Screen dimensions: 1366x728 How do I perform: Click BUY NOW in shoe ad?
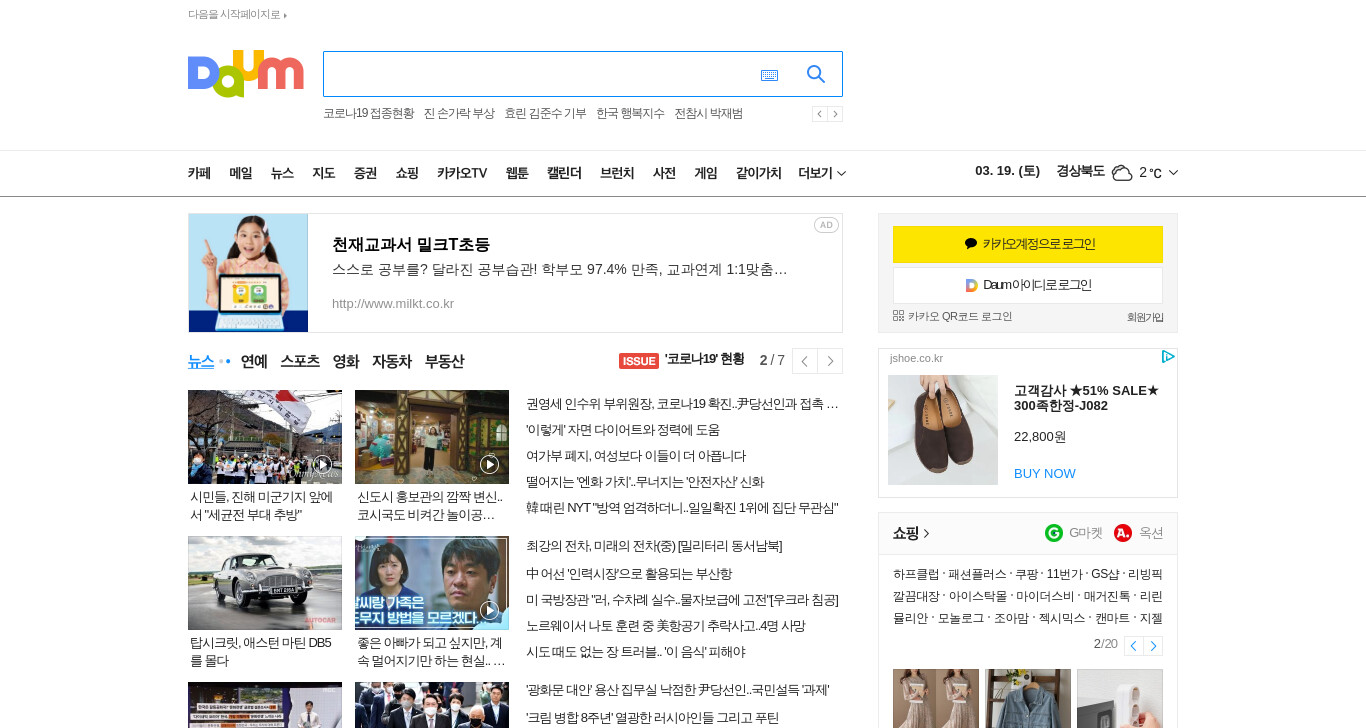pos(1045,473)
